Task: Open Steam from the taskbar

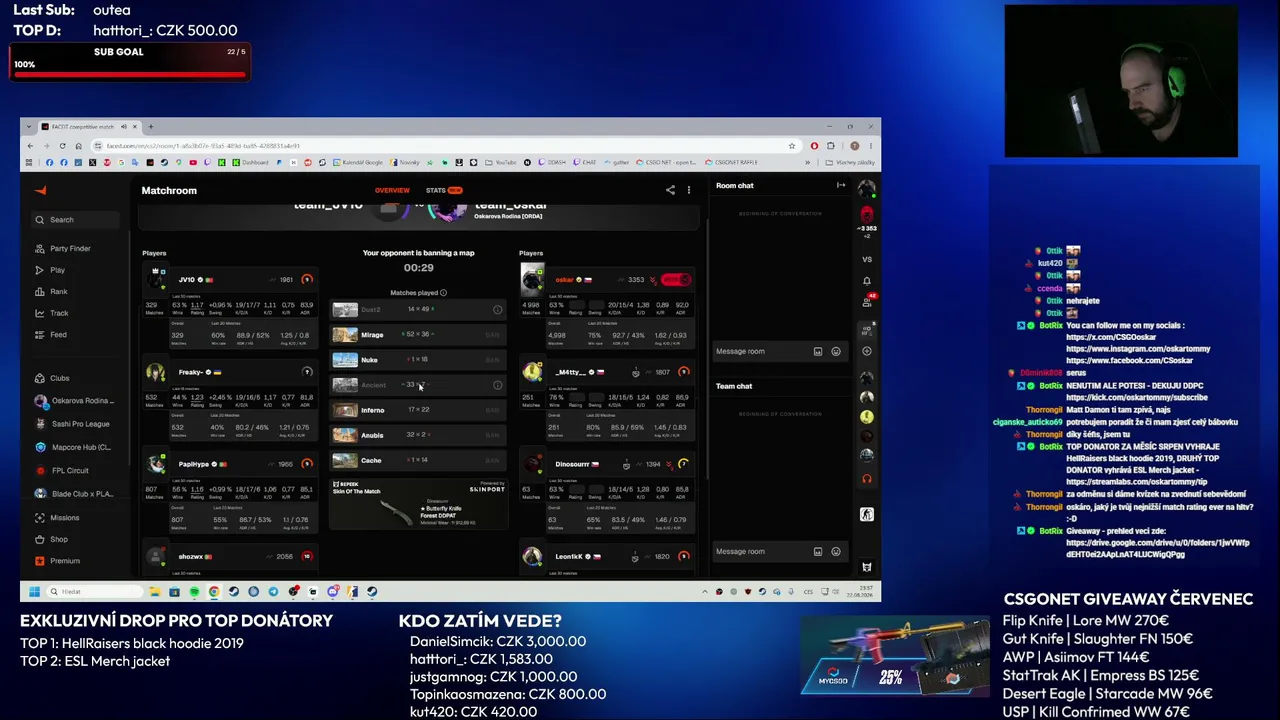Action: pyautogui.click(x=234, y=592)
